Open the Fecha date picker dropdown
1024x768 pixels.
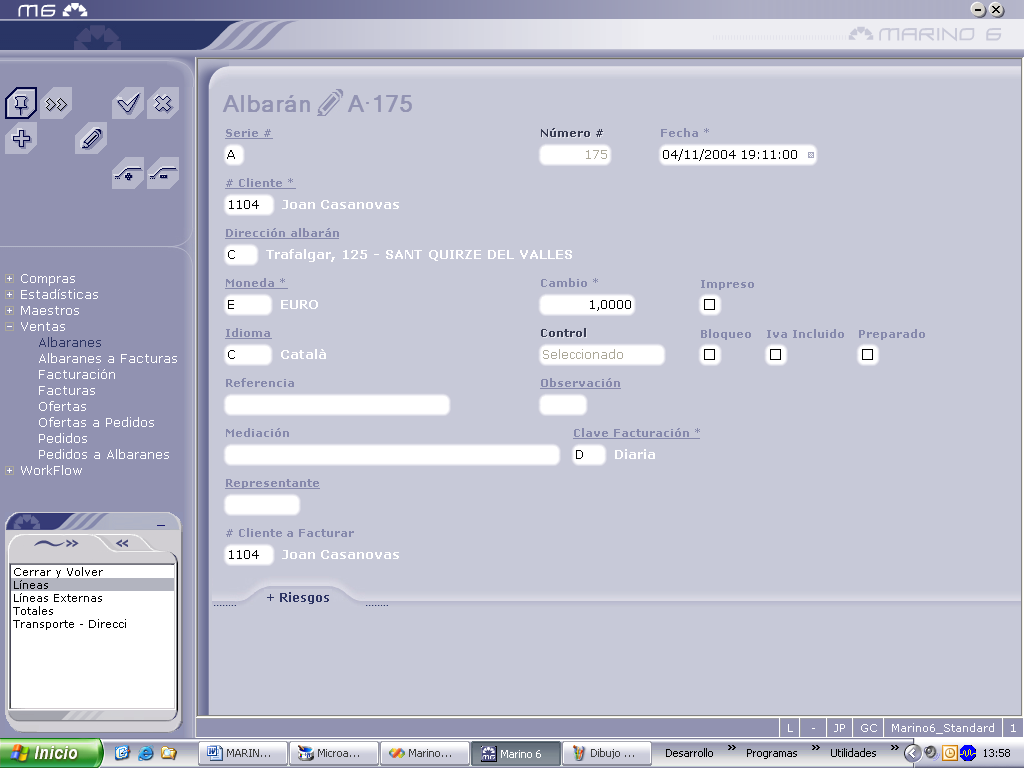click(810, 155)
